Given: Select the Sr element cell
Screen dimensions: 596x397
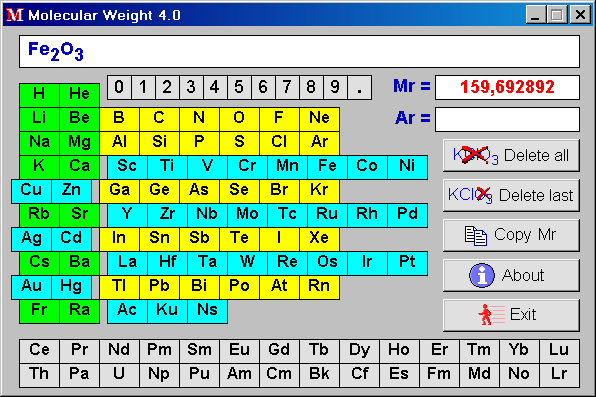Looking at the screenshot, I should coord(79,215).
